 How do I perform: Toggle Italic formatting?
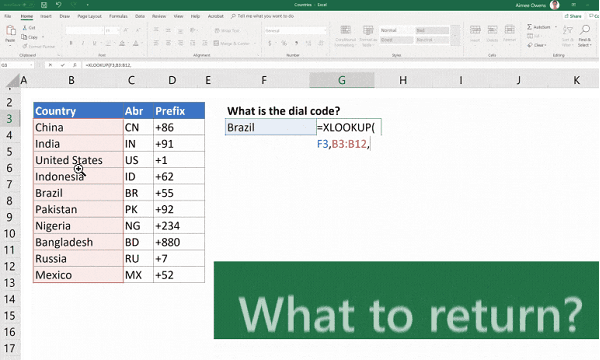click(83, 43)
